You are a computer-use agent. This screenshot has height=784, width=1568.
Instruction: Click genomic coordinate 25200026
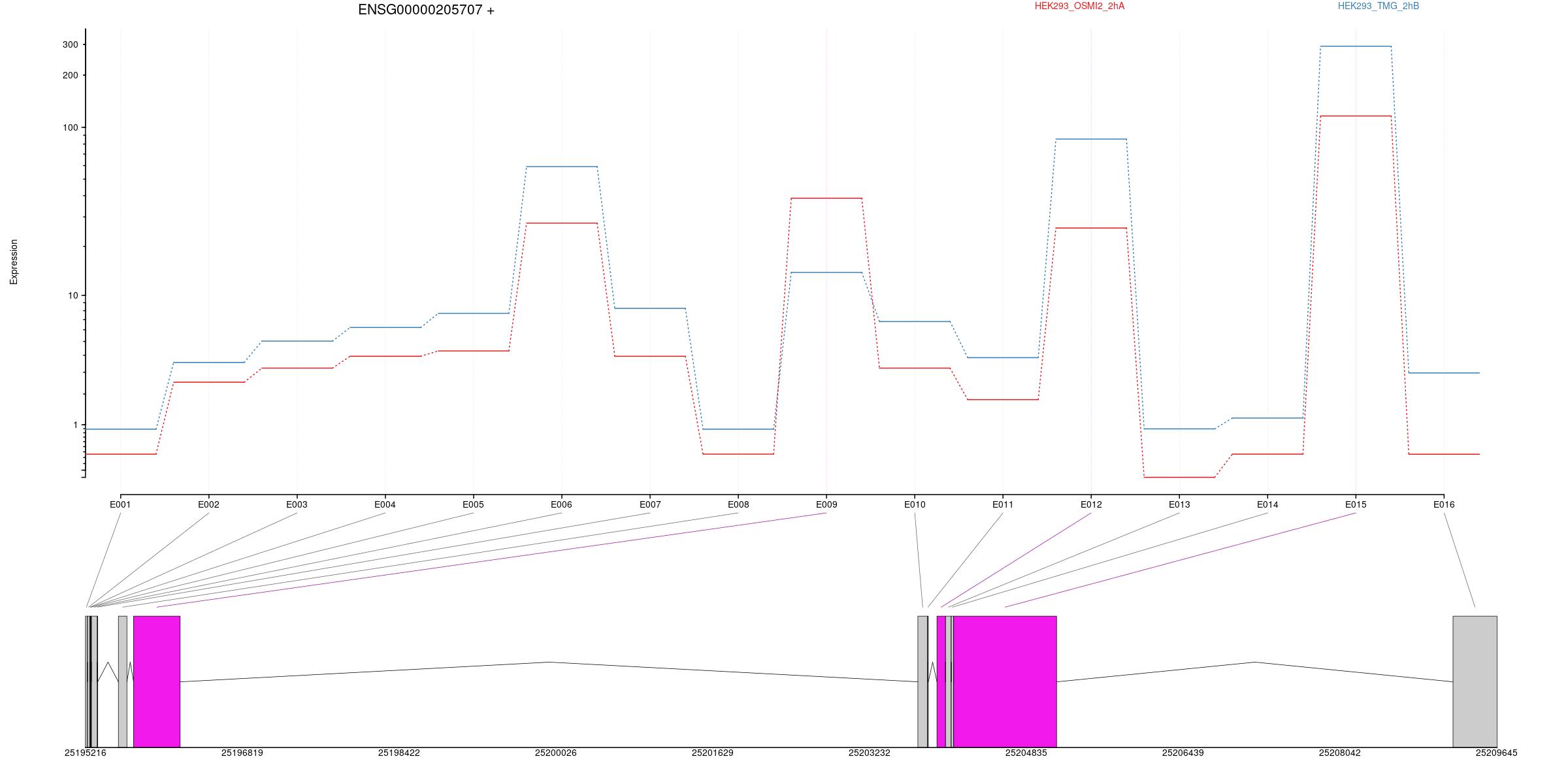pos(555,753)
